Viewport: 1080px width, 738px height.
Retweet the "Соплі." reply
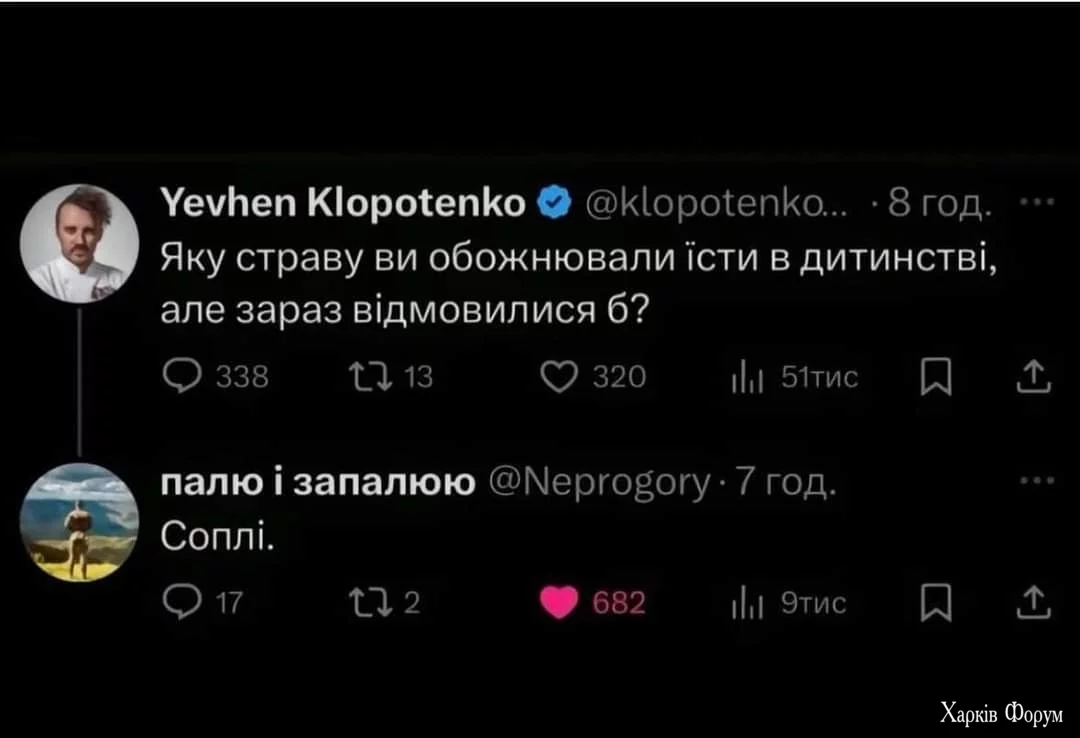coord(361,603)
